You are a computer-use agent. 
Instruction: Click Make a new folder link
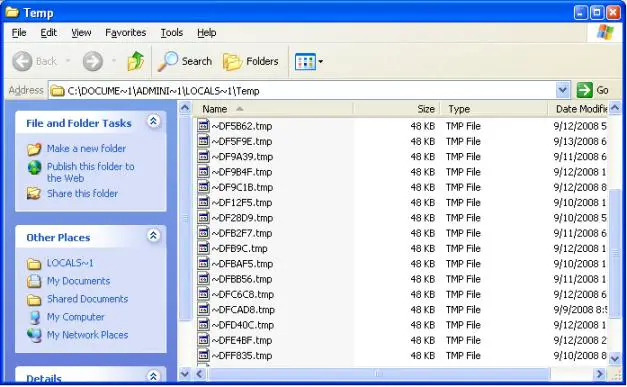pyautogui.click(x=86, y=148)
